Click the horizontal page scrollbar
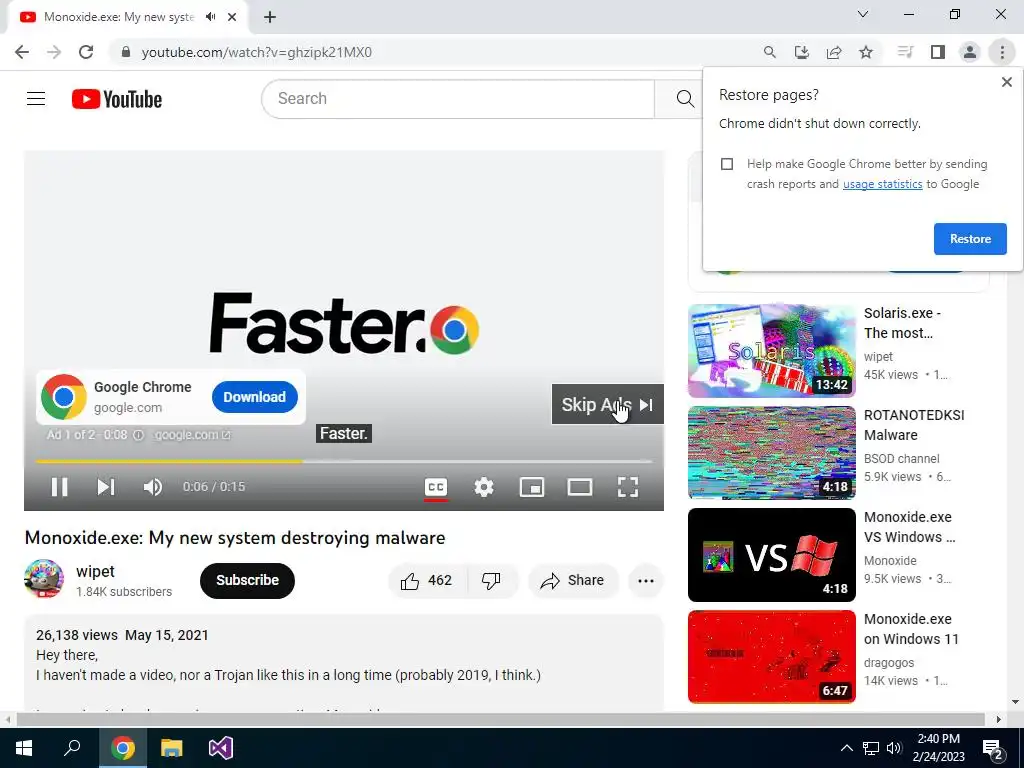The height and width of the screenshot is (768, 1024). point(500,720)
